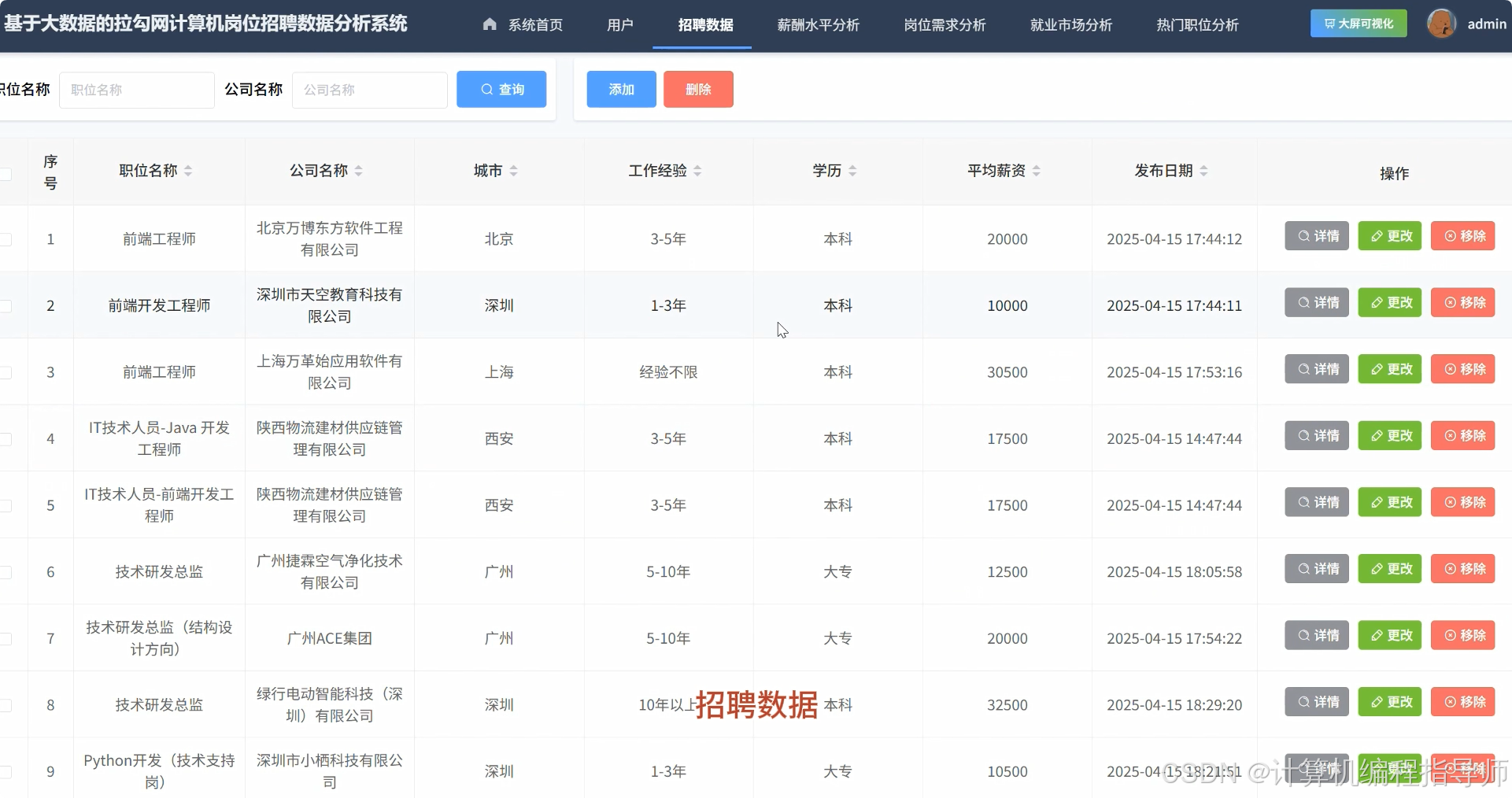Screen dimensions: 1512x798
Task: Open 大屏可视化 screen view
Action: [x=1357, y=23]
